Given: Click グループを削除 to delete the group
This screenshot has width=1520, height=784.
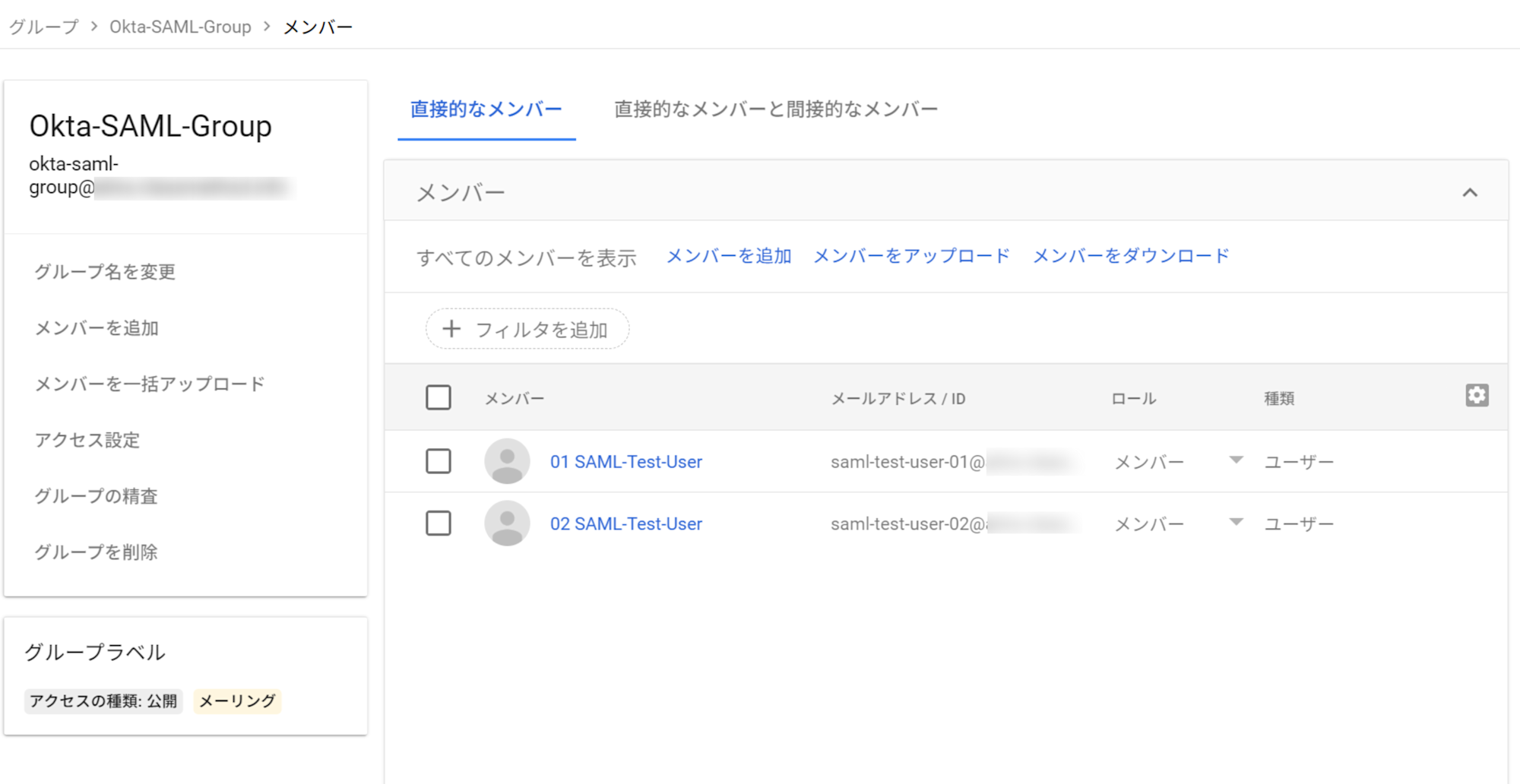Looking at the screenshot, I should click(97, 552).
